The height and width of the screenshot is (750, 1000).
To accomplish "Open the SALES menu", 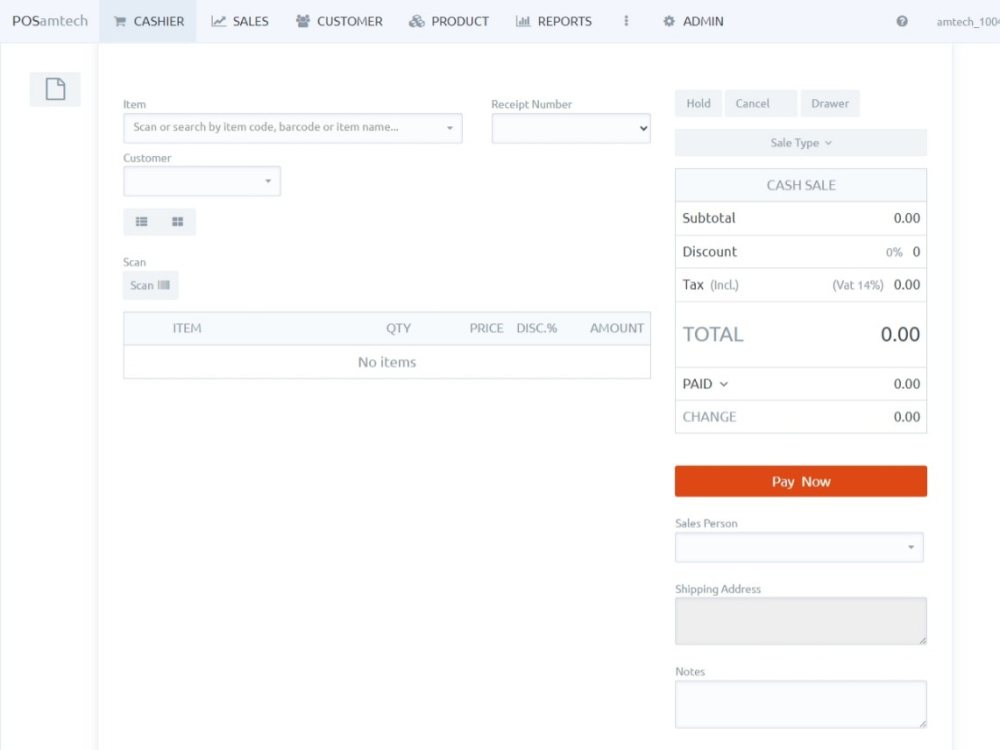I will (x=240, y=21).
